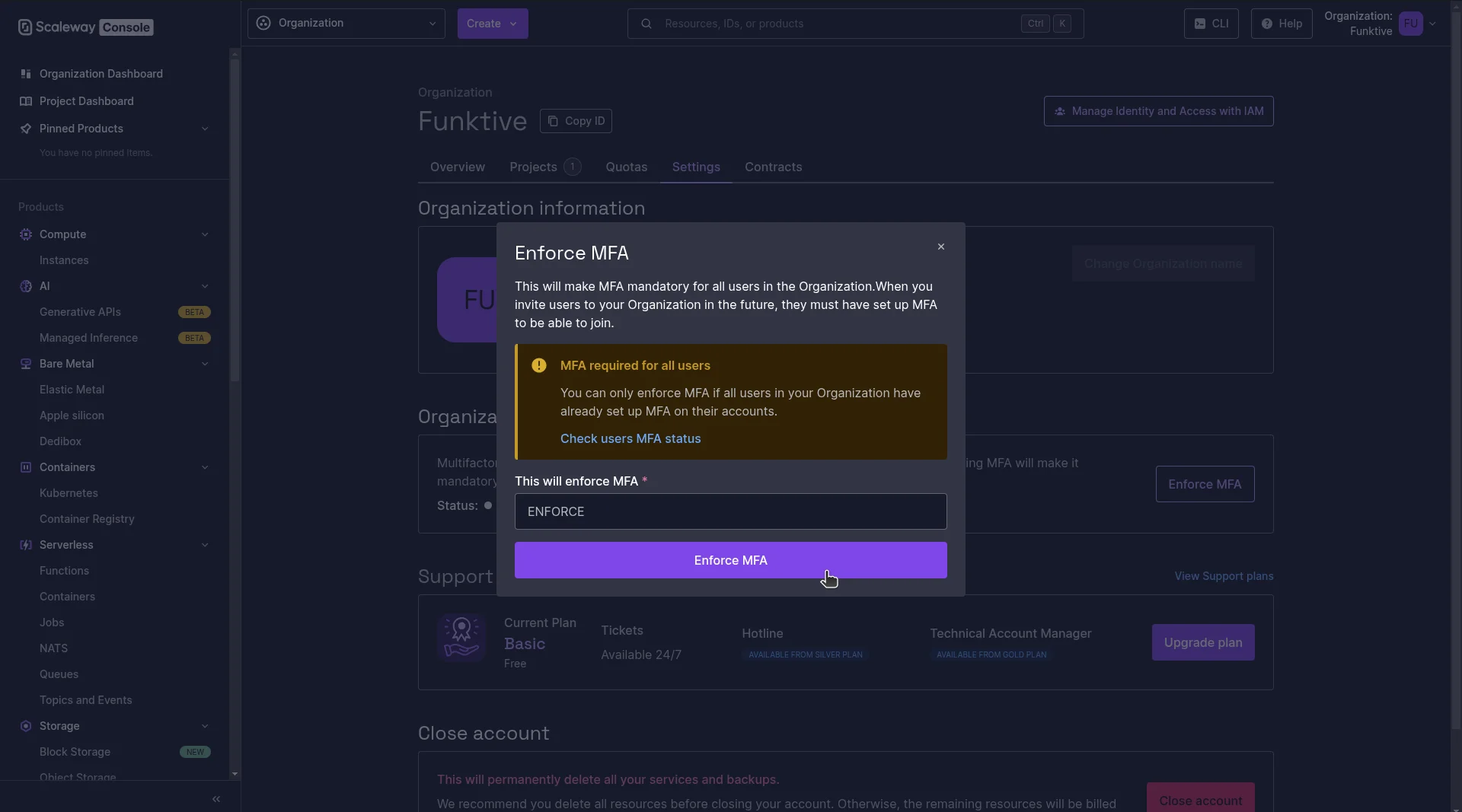The height and width of the screenshot is (812, 1462).
Task: Click the outlined Enforce MFA button behind dialog
Action: click(x=1205, y=484)
